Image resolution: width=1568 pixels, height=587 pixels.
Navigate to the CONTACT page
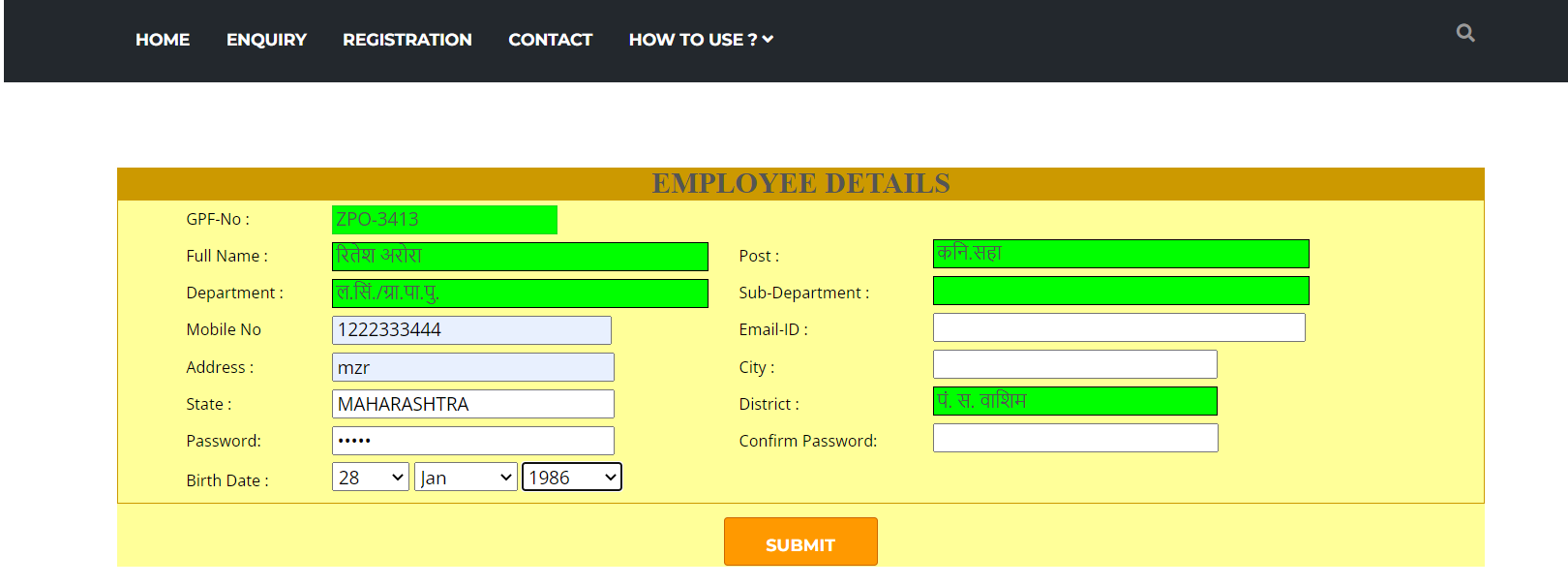(550, 40)
